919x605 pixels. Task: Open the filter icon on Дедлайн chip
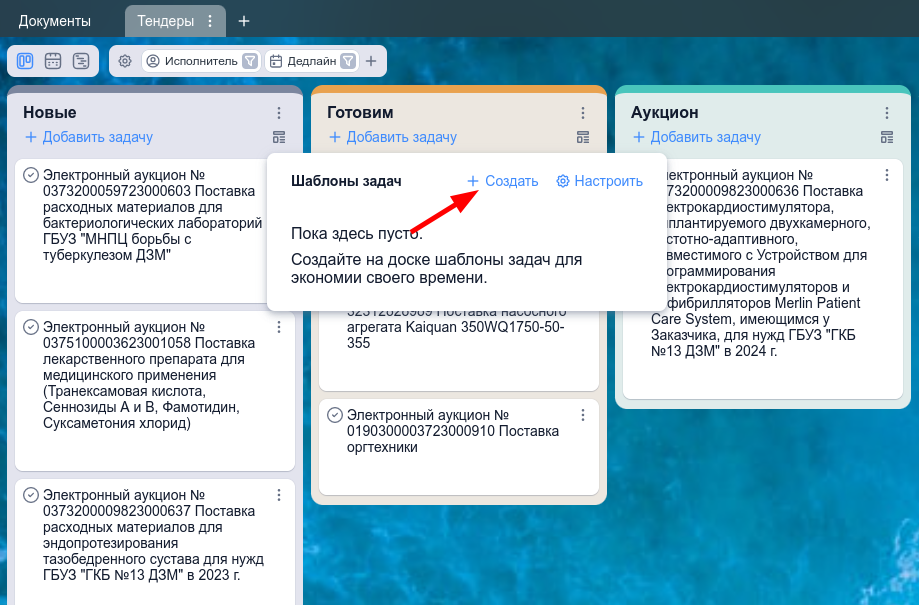tap(347, 61)
